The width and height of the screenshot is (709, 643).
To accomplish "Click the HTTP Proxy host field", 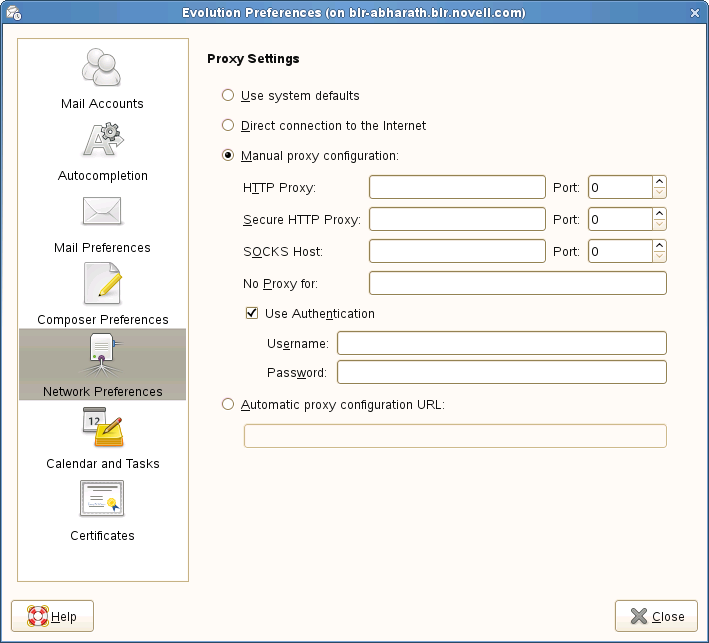I will click(x=457, y=187).
